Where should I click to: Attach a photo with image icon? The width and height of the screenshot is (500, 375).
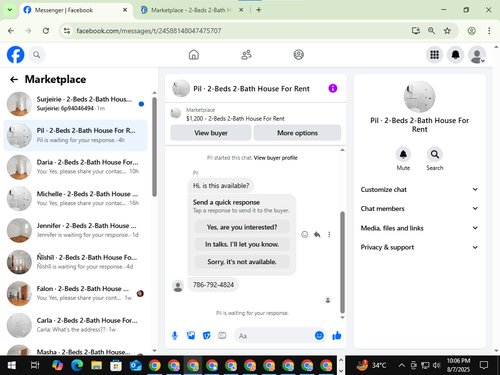coord(191,336)
